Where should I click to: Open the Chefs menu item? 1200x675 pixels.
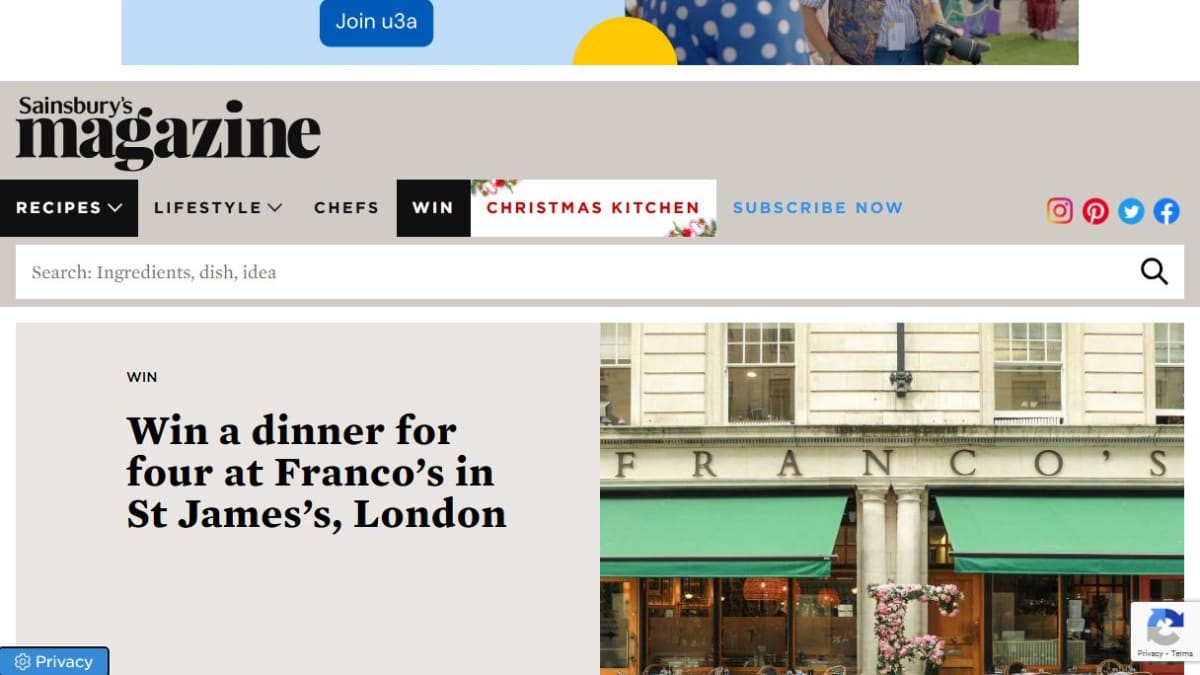[x=346, y=208]
